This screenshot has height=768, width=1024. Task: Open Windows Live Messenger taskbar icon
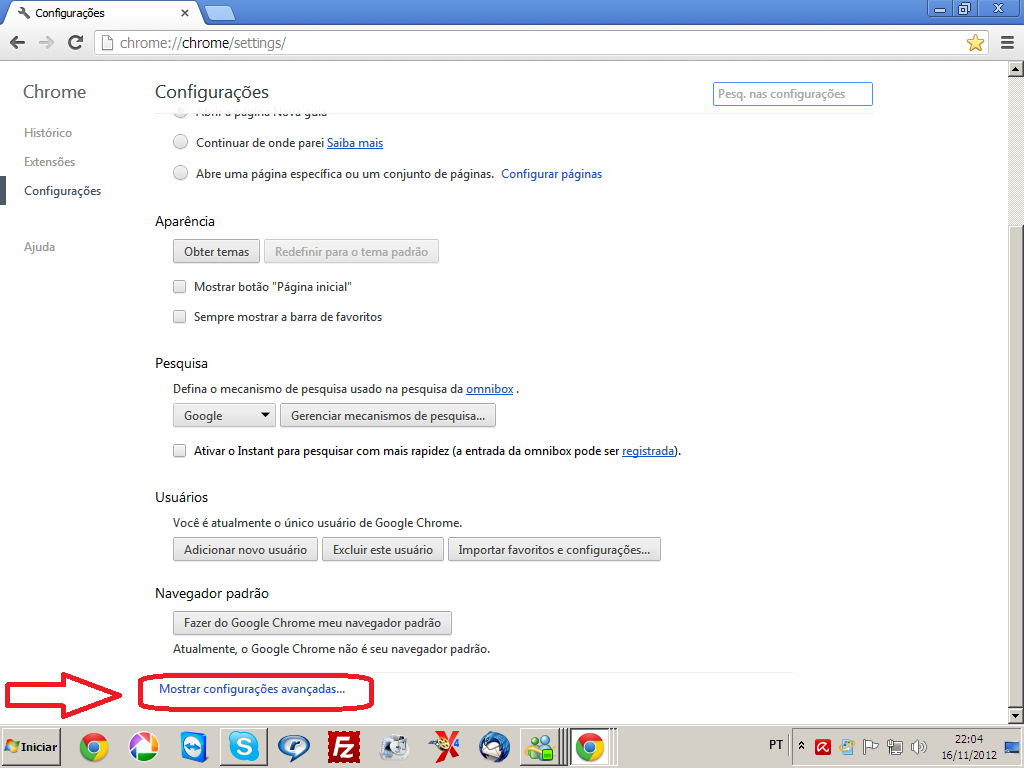[x=541, y=746]
